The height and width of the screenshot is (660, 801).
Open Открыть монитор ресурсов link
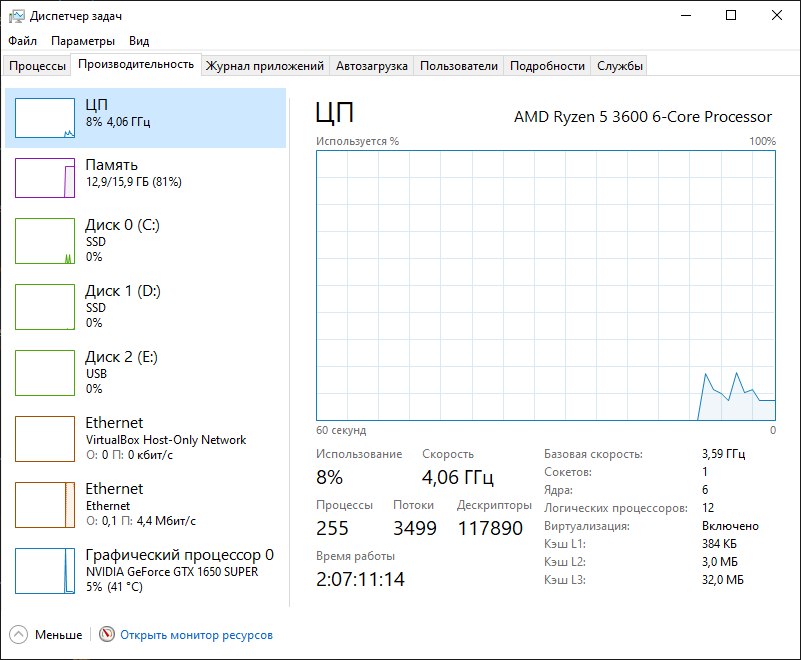[x=196, y=635]
